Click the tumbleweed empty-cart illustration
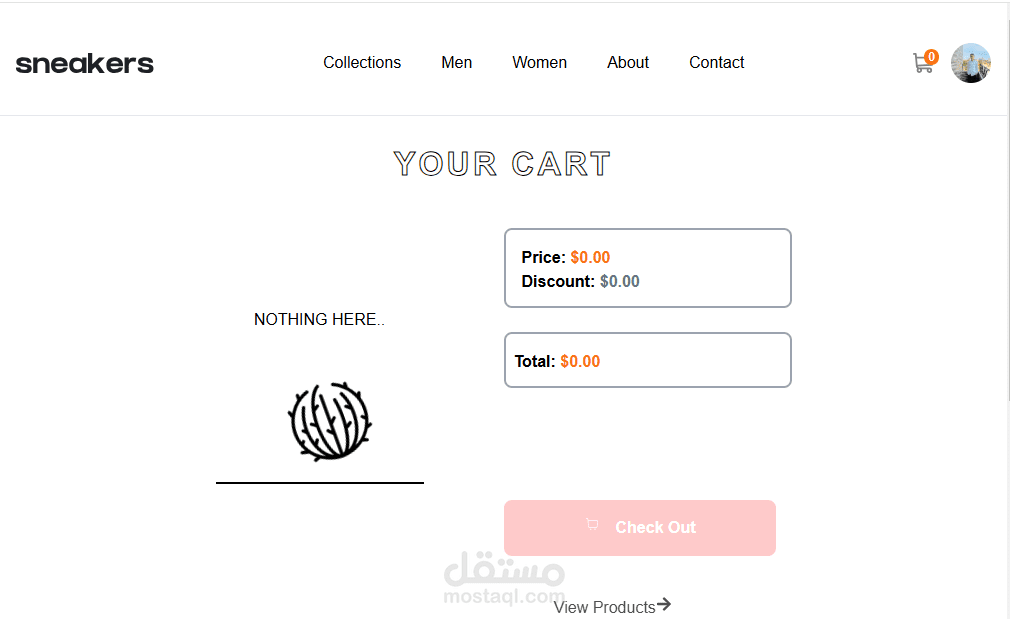This screenshot has width=1010, height=619. coord(329,421)
